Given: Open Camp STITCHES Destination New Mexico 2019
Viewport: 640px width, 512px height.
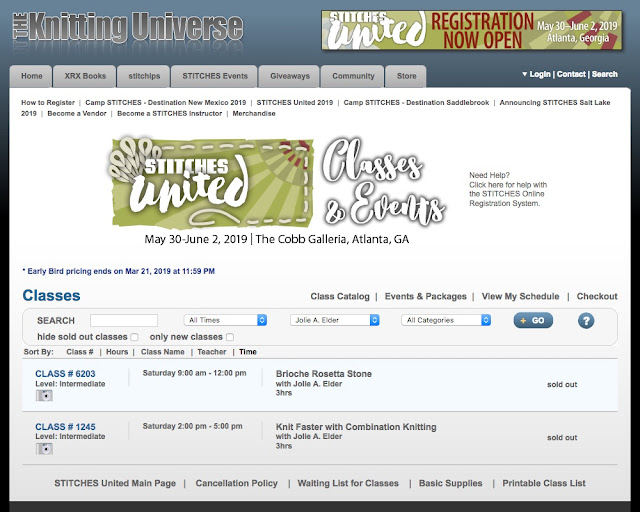Looking at the screenshot, I should [x=166, y=102].
